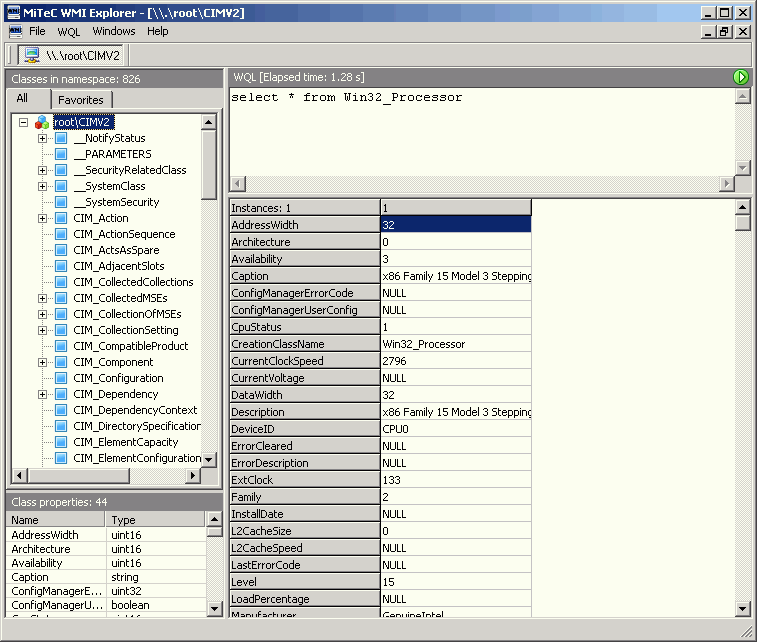Click the CIM_CollectedMSEs class icon
This screenshot has height=642, width=757.
pos(61,298)
